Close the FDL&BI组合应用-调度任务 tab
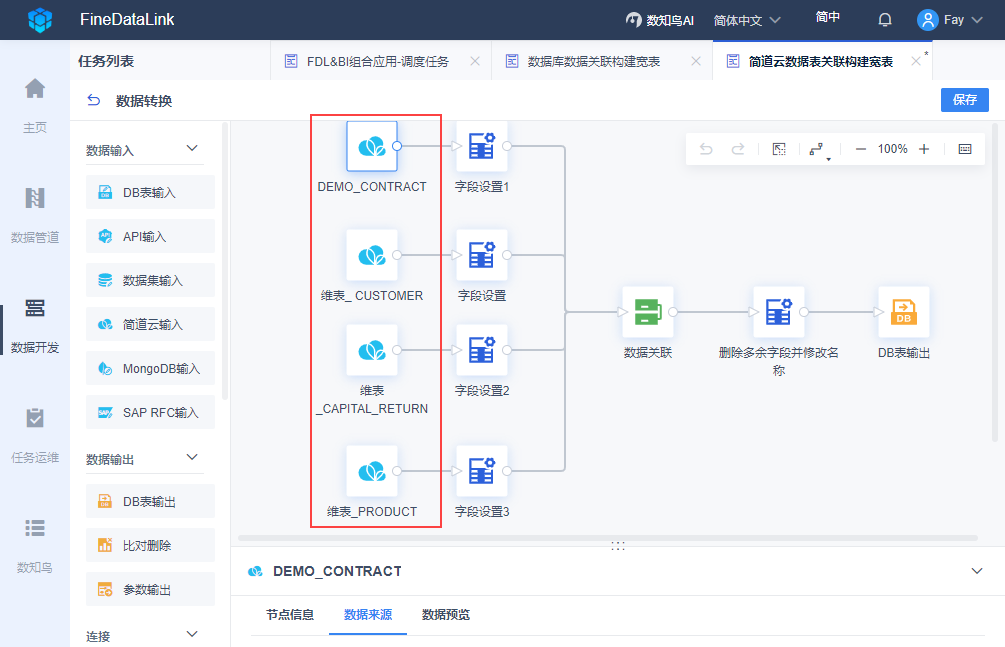1005x647 pixels. coord(475,62)
